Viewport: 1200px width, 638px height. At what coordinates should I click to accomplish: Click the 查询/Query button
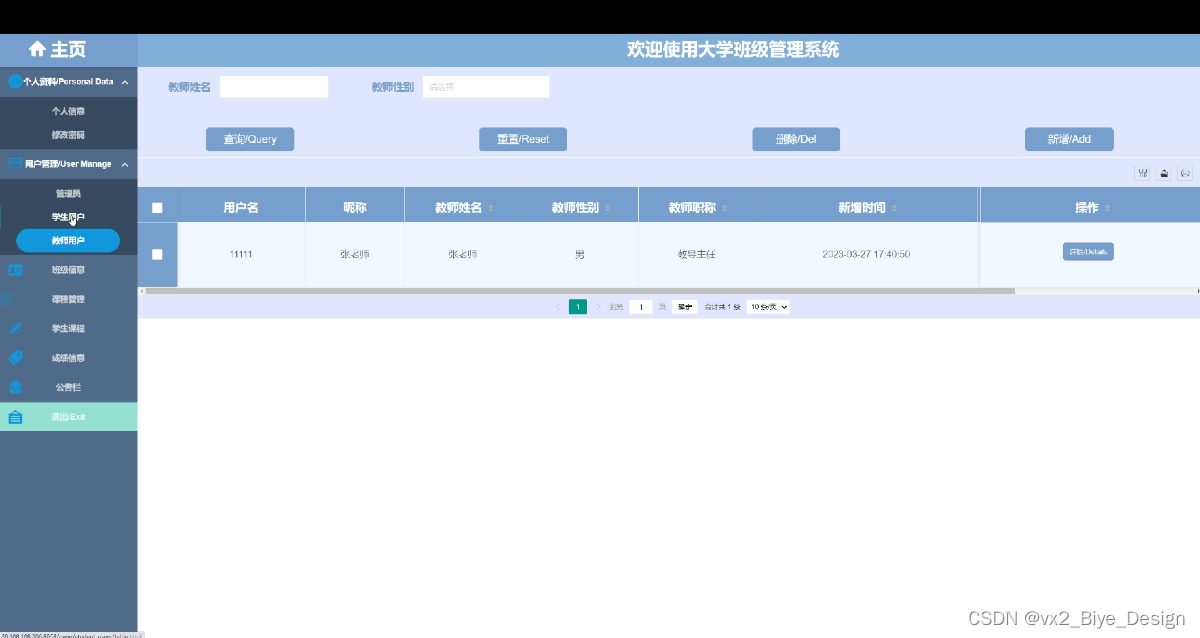click(250, 139)
